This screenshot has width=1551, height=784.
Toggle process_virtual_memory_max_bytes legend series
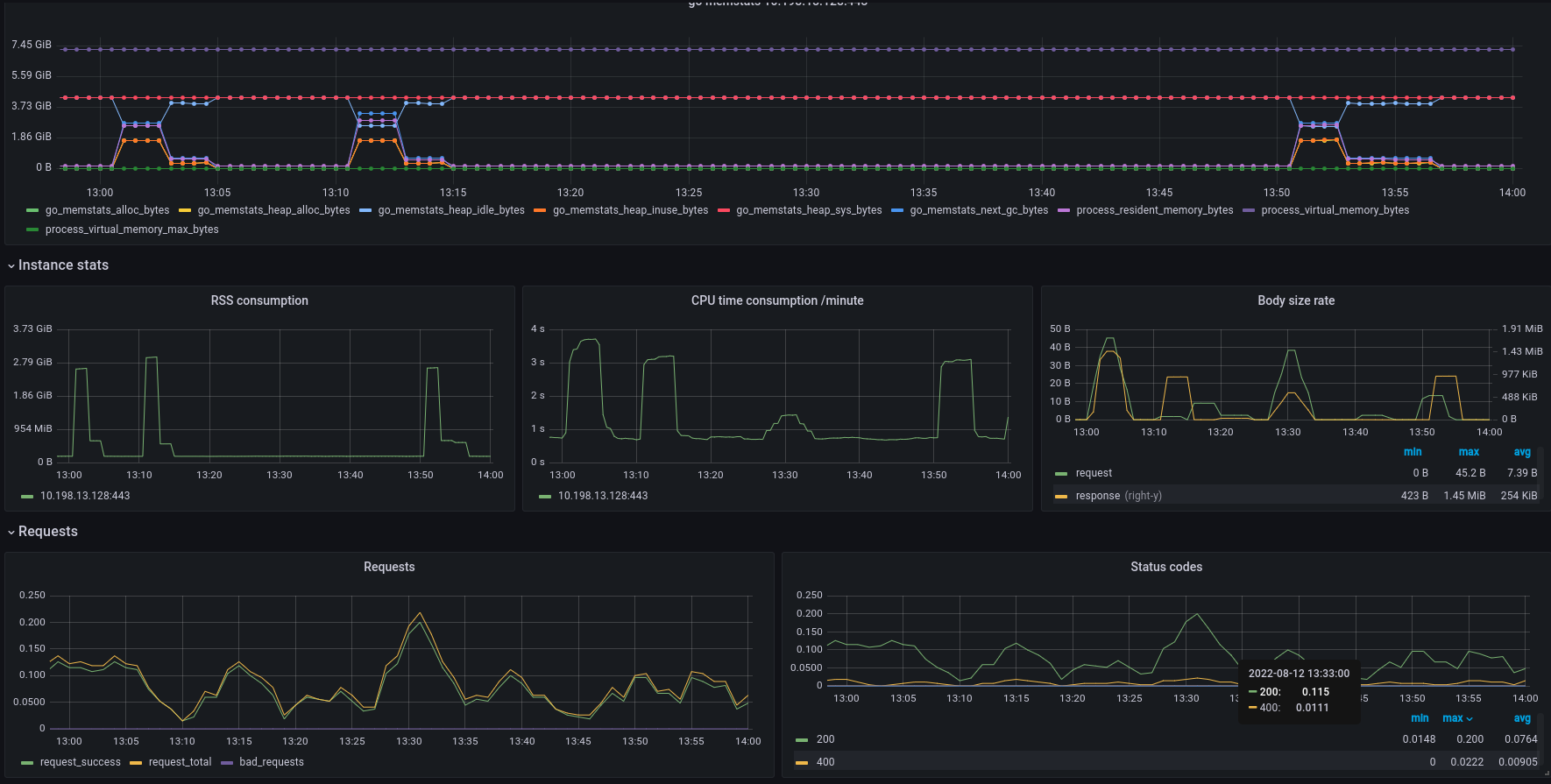coord(131,230)
